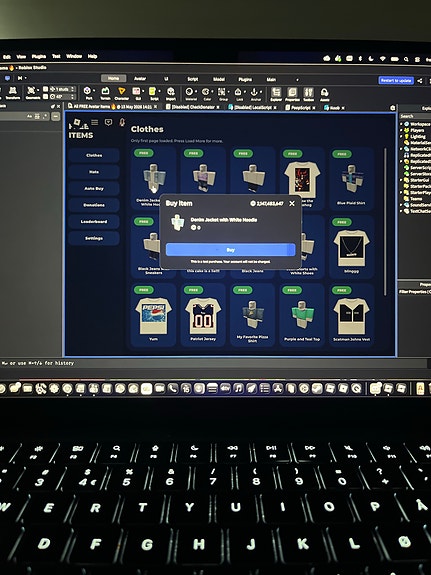This screenshot has height=575, width=431.
Task: Open the Terrain editor tool
Action: 105,93
